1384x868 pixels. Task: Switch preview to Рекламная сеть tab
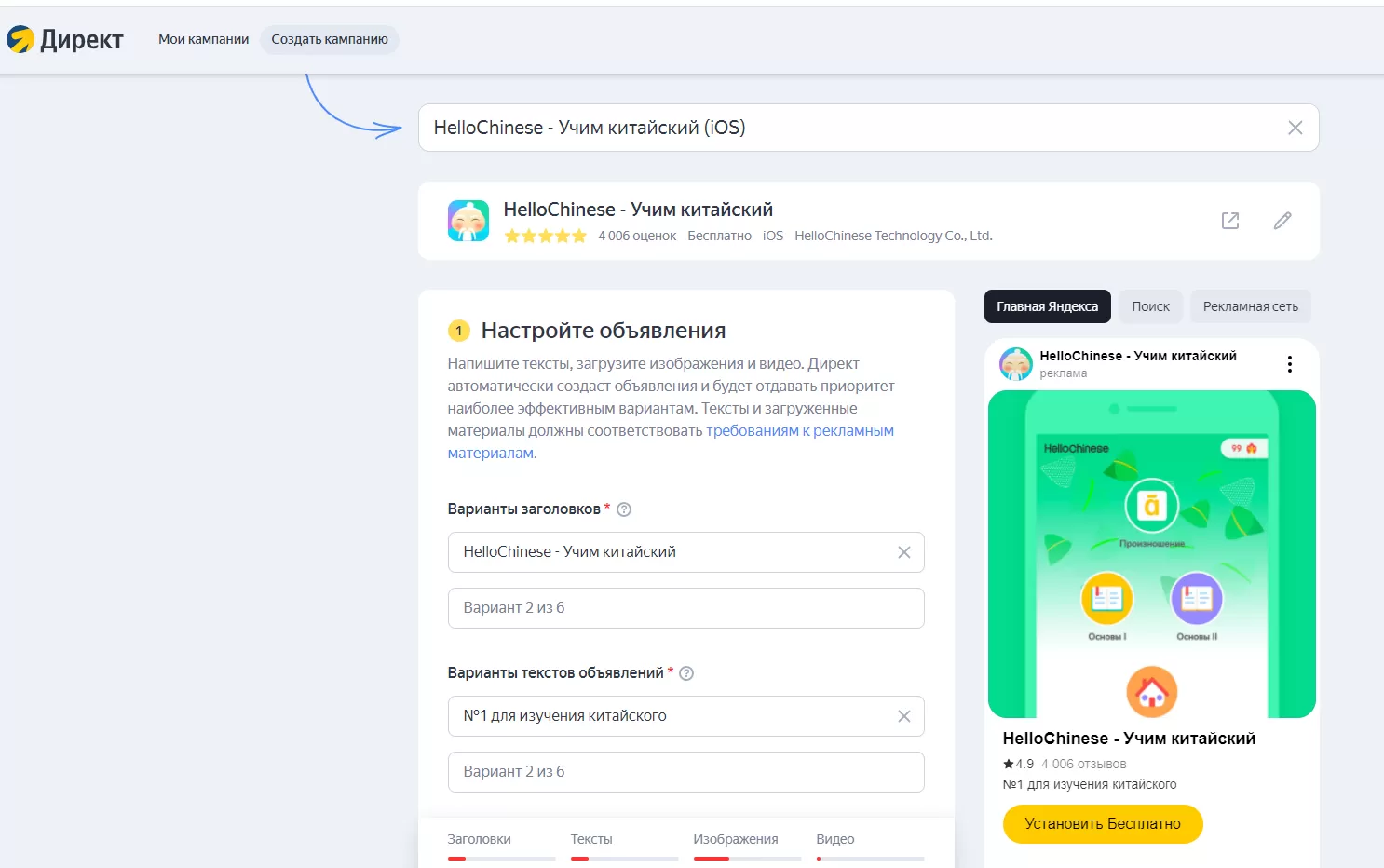[1250, 306]
